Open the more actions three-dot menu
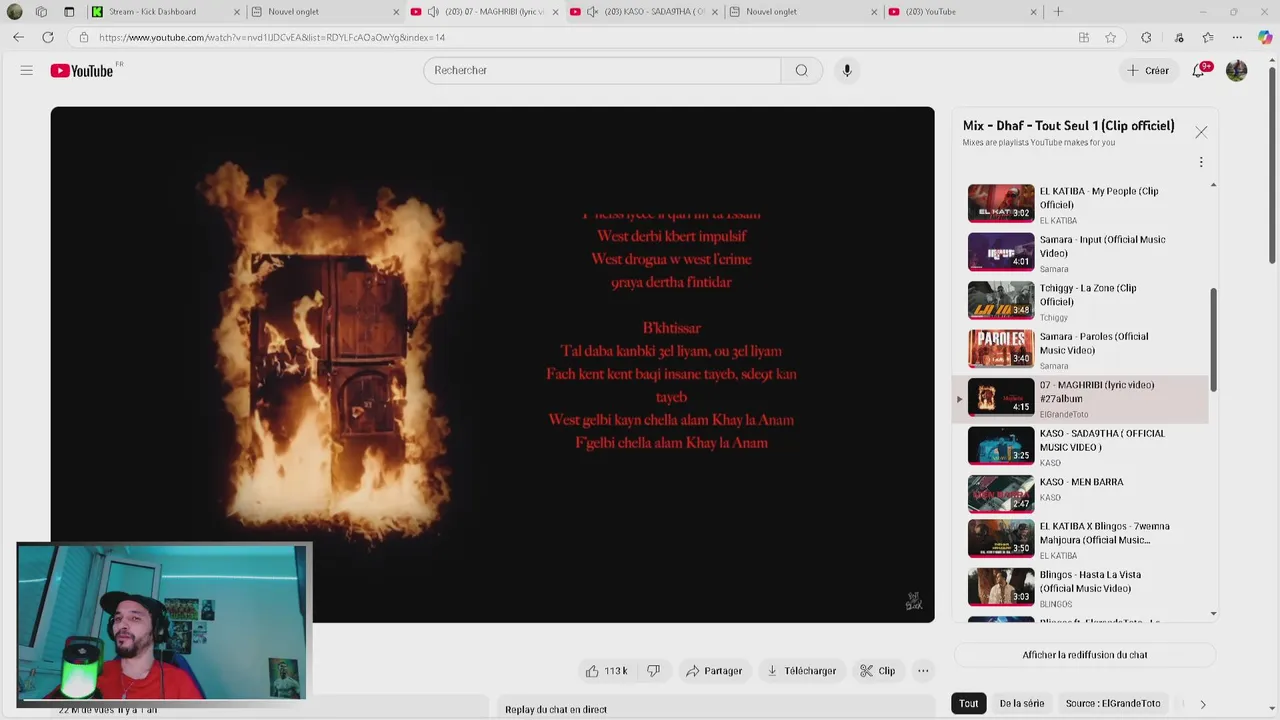 tap(923, 671)
